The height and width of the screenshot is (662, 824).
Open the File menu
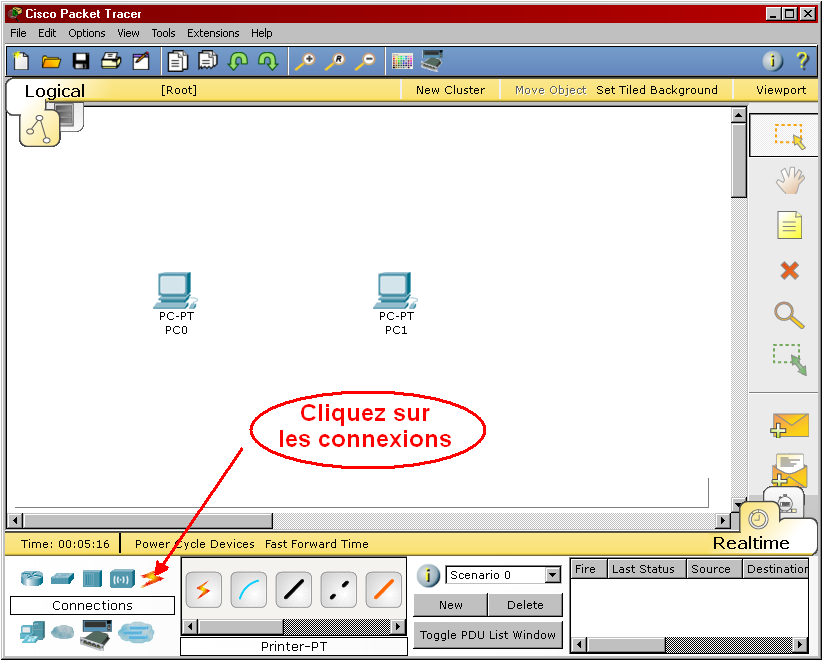[18, 33]
